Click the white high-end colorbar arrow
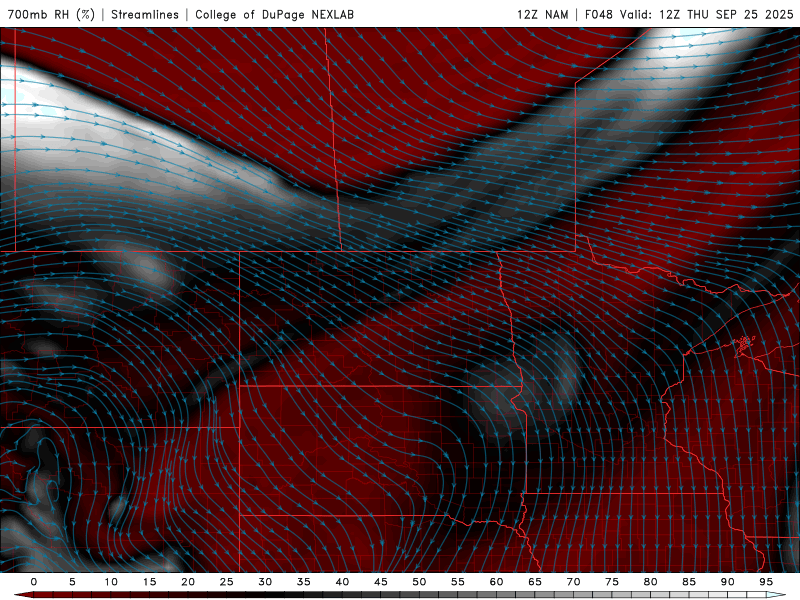The height and width of the screenshot is (600, 800). point(776,595)
